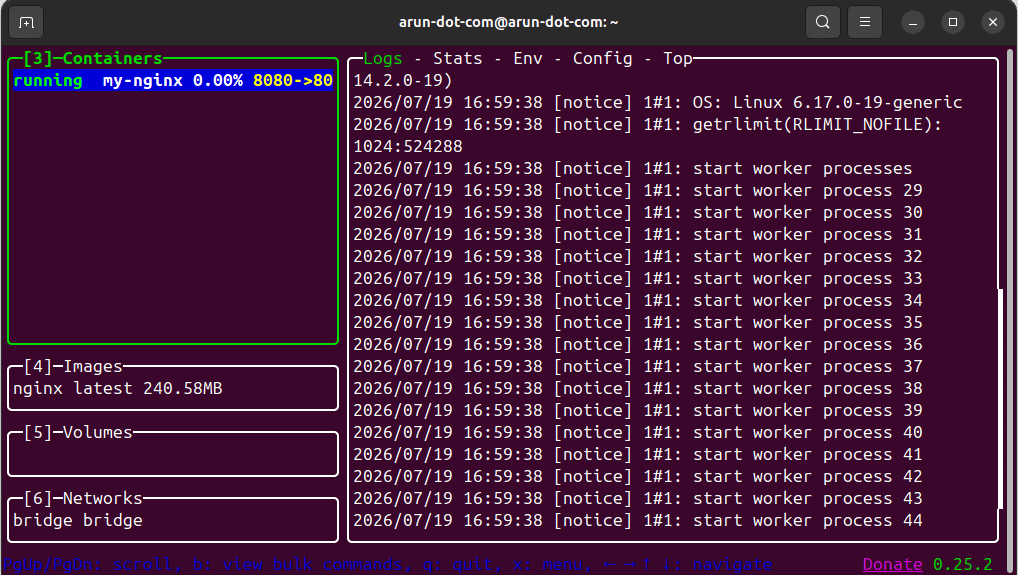This screenshot has width=1018, height=575.
Task: Click the 'x: menu' shortcut hint
Action: (552, 565)
